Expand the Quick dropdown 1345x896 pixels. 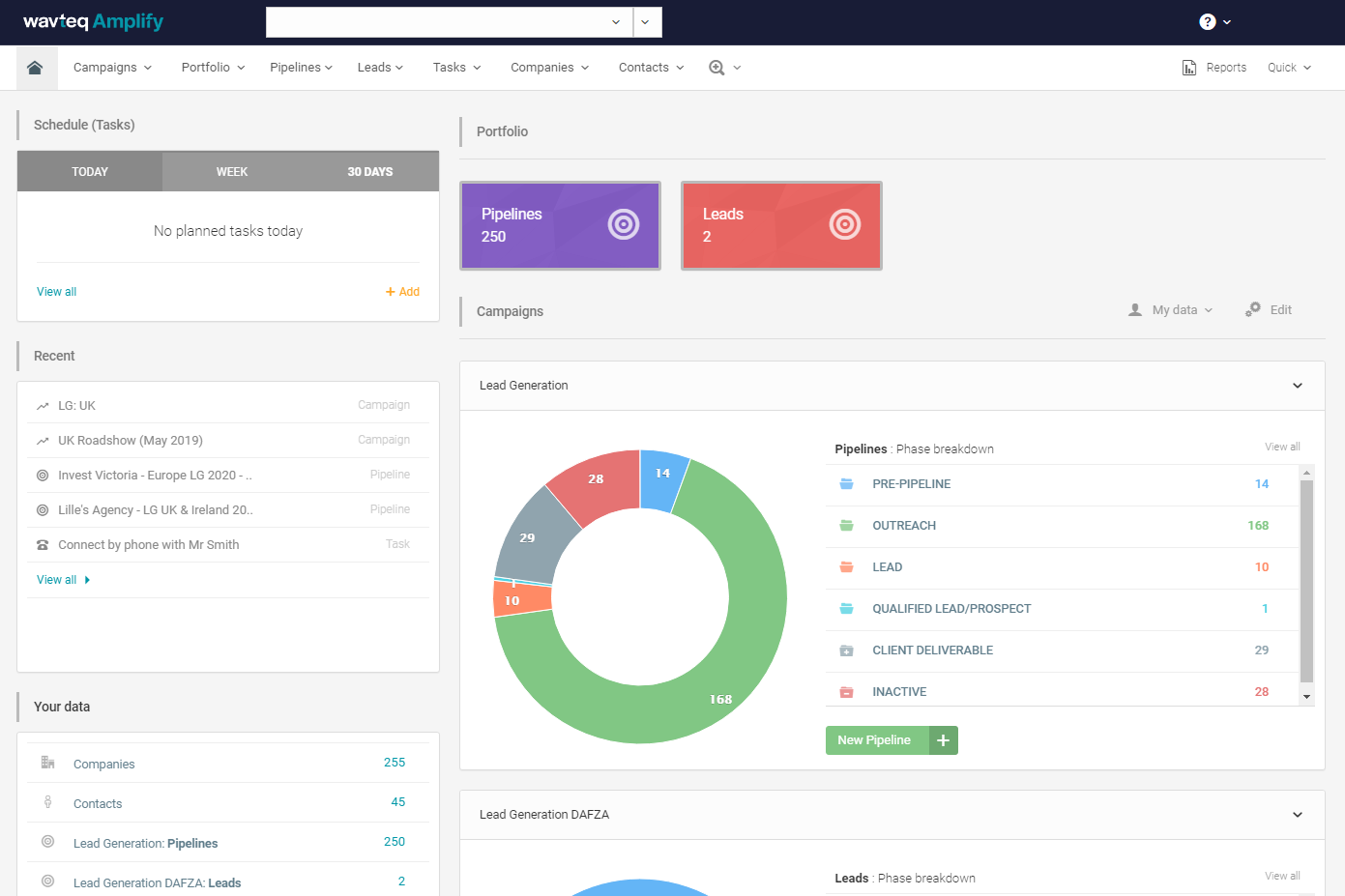1290,67
